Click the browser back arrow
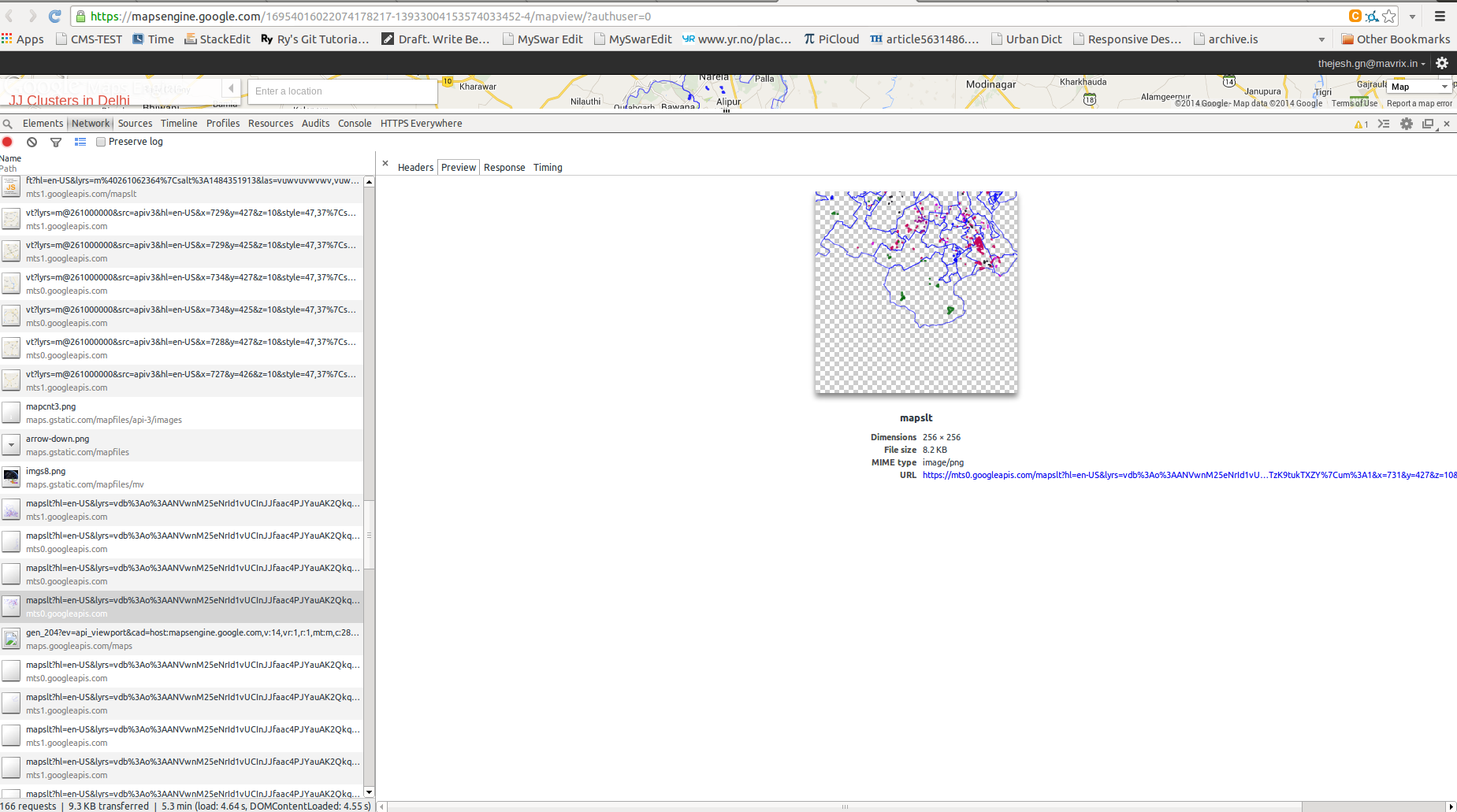The image size is (1457, 812). tap(9, 16)
